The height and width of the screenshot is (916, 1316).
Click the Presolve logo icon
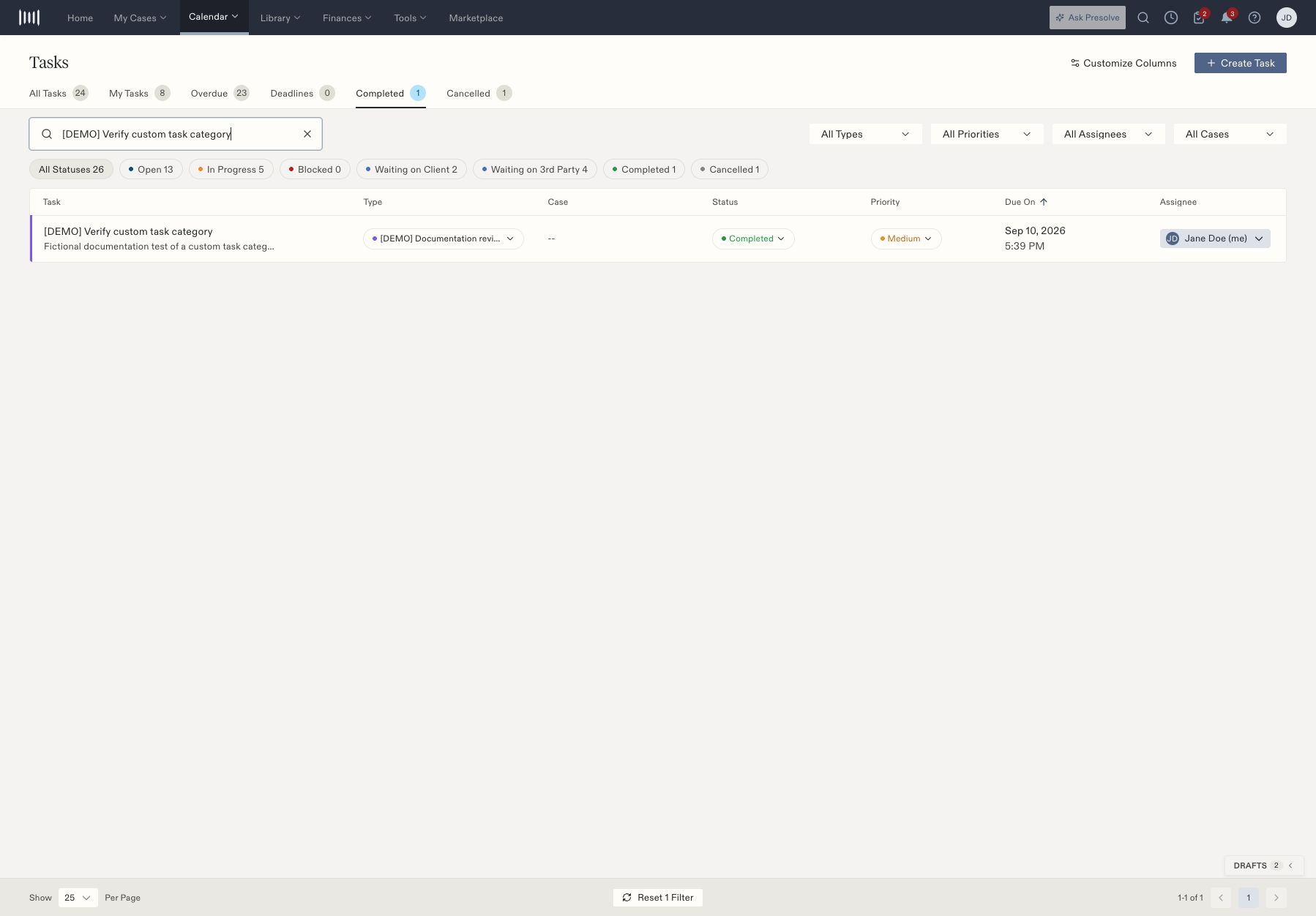tap(29, 18)
